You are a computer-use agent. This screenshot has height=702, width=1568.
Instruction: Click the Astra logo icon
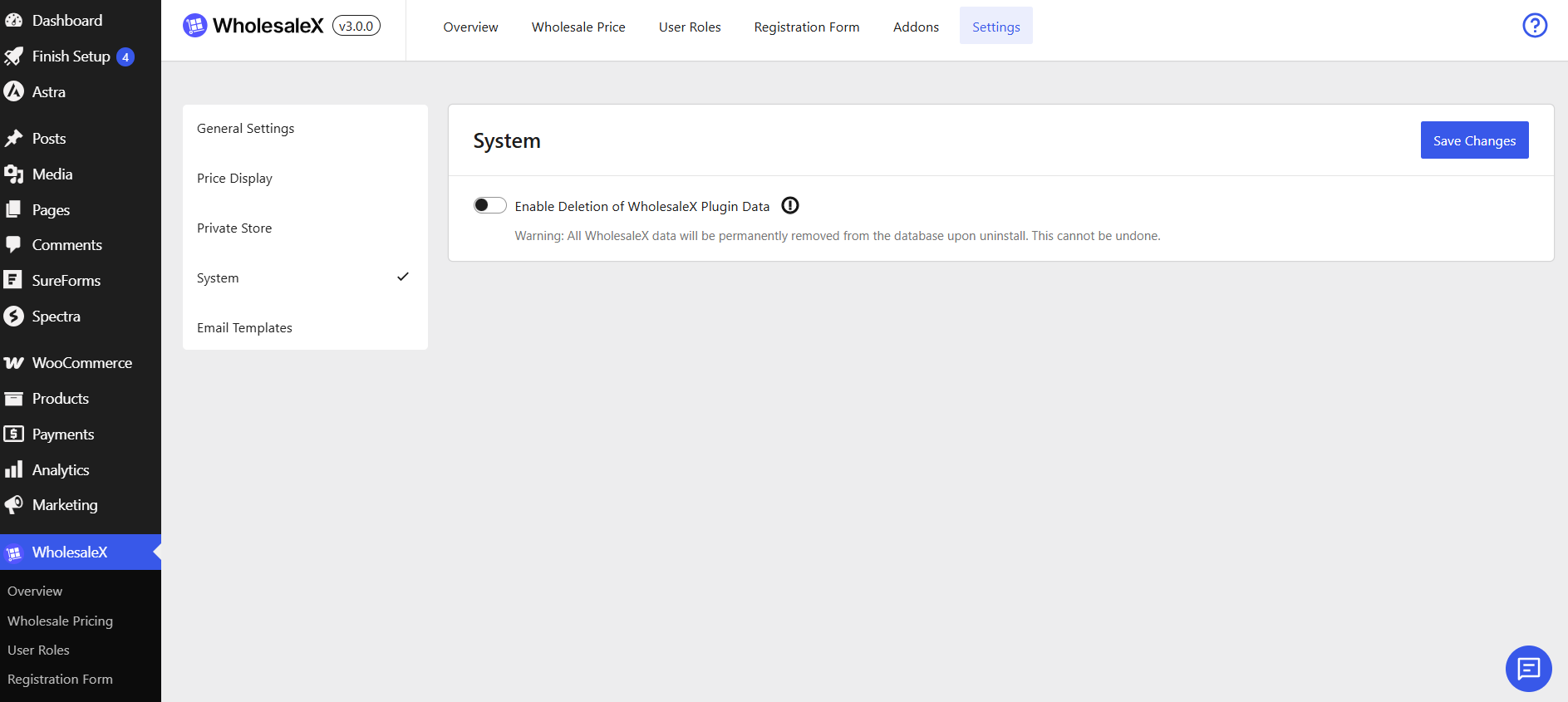[13, 91]
